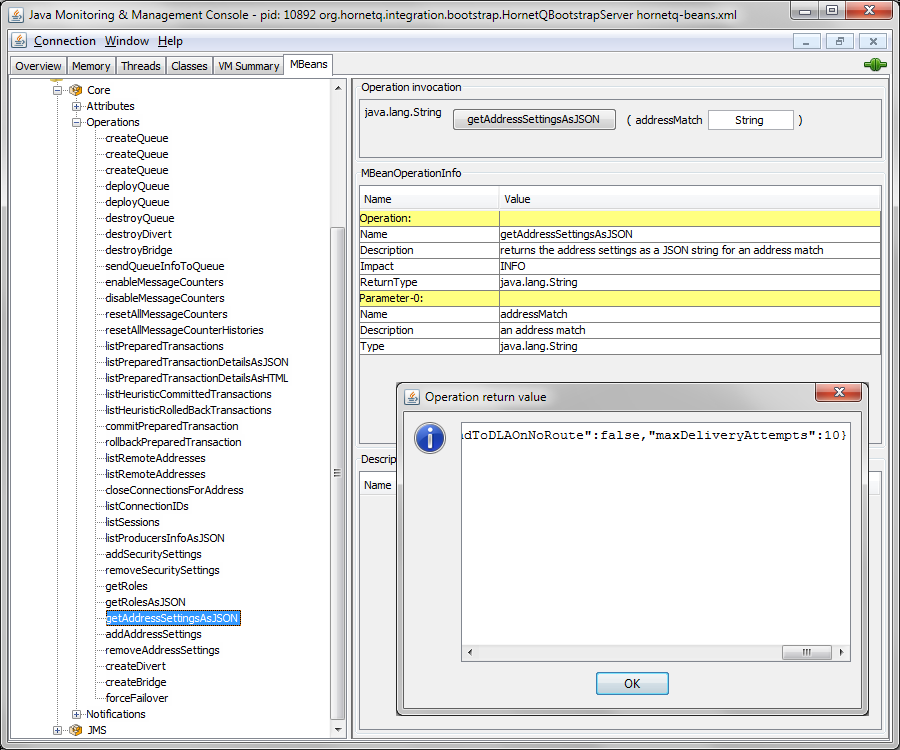The image size is (900, 750).
Task: Select the addAddressSettings operation
Action: 153,634
